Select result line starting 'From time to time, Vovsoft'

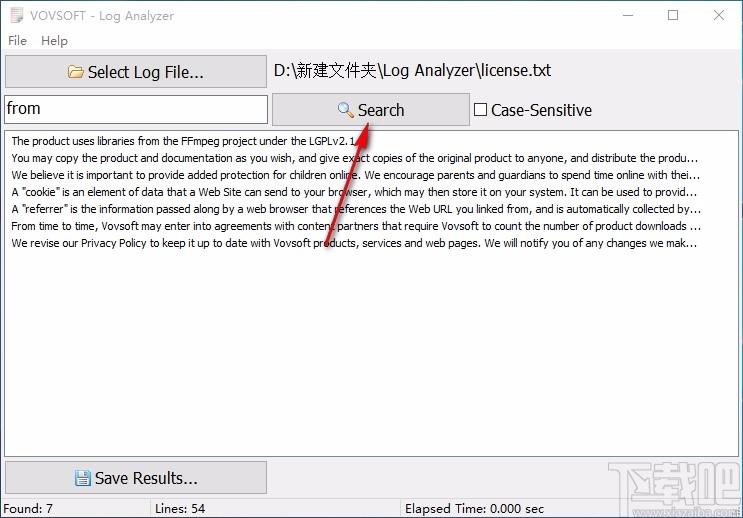(x=356, y=226)
